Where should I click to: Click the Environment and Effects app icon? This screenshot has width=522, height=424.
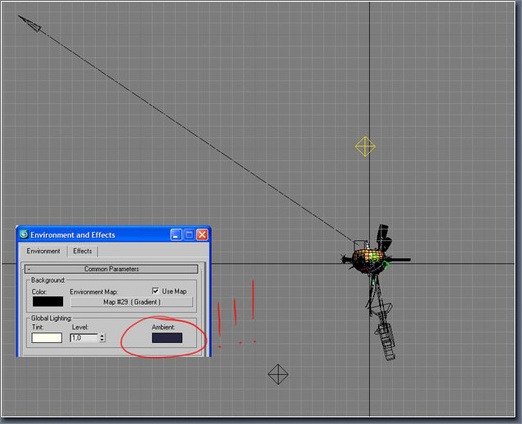pyautogui.click(x=24, y=234)
